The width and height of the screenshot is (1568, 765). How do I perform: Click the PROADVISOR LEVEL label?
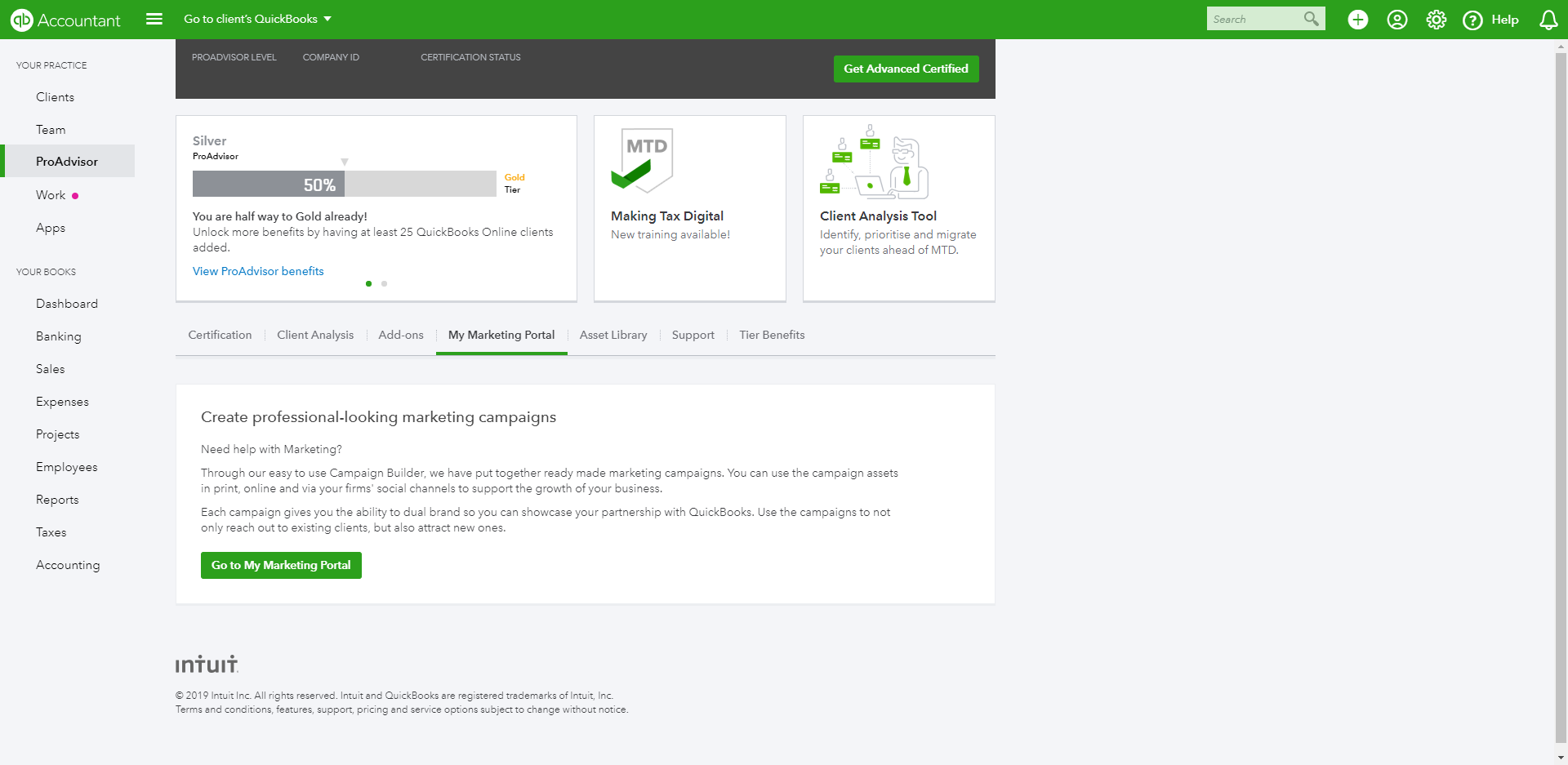pyautogui.click(x=234, y=57)
